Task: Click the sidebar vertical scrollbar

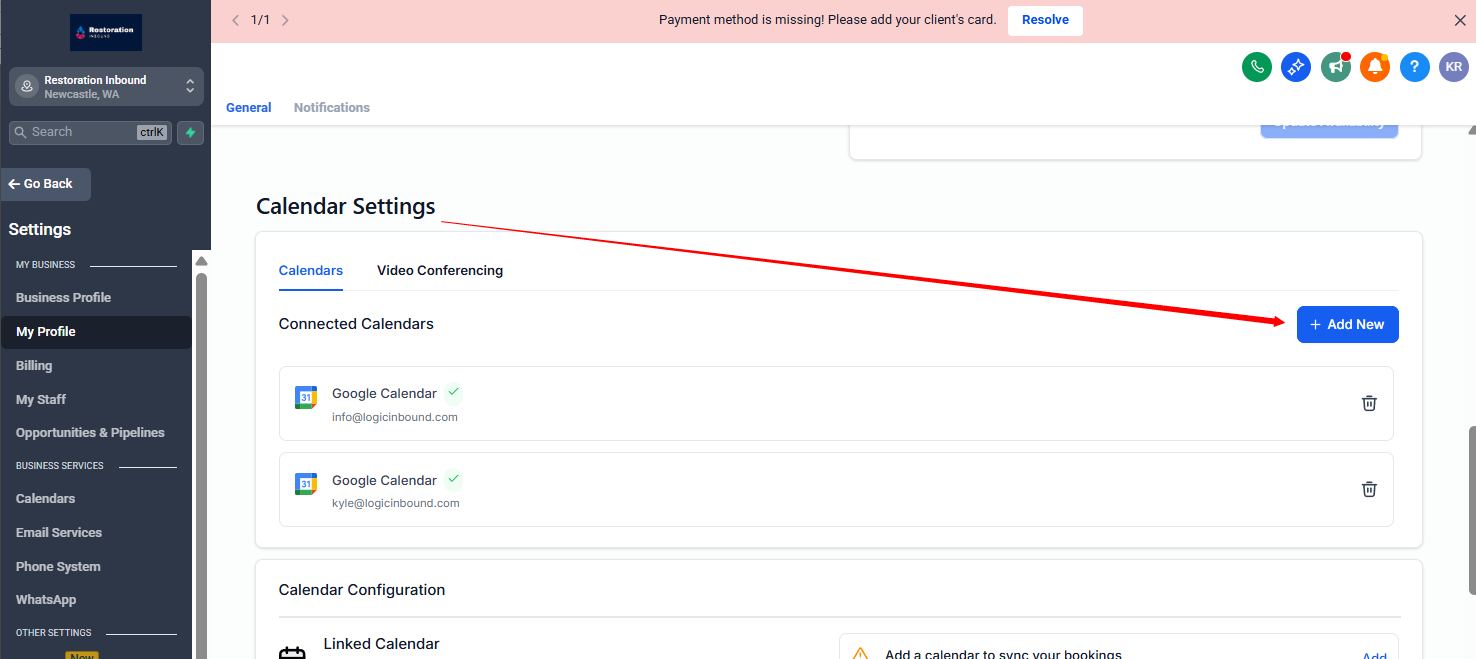Action: click(x=201, y=465)
